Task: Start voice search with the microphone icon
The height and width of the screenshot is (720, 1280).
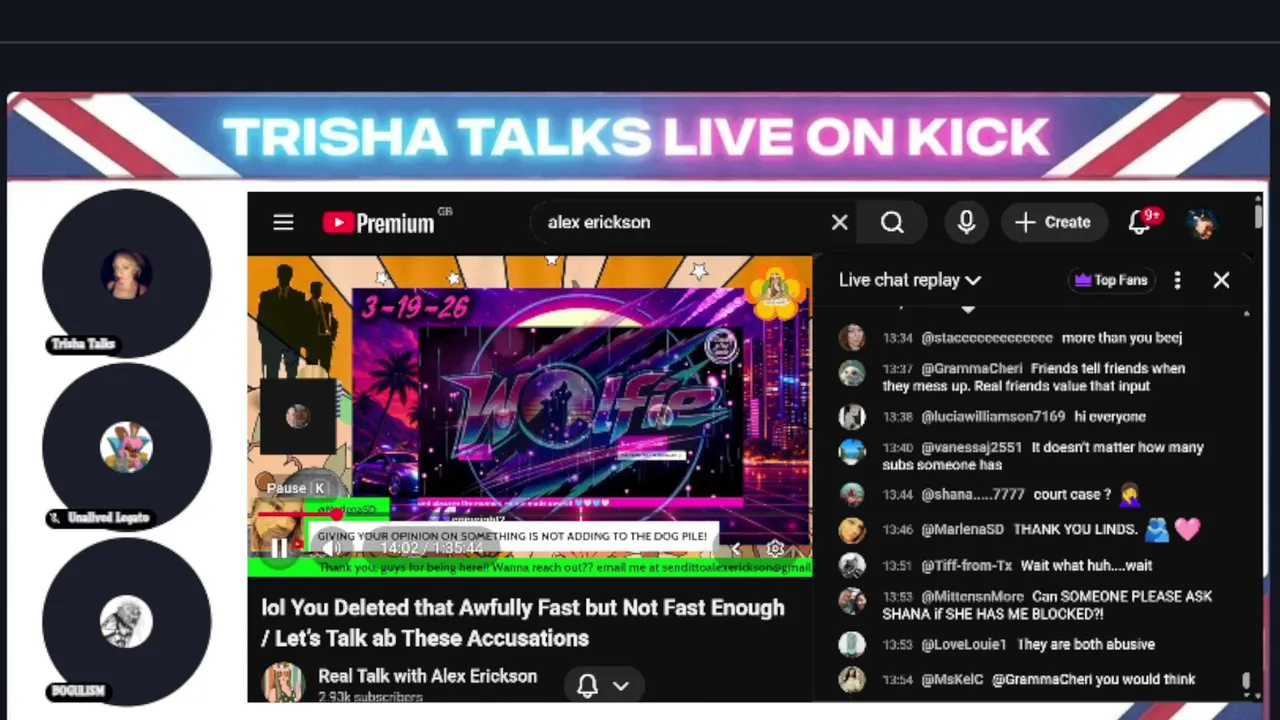Action: [x=966, y=222]
